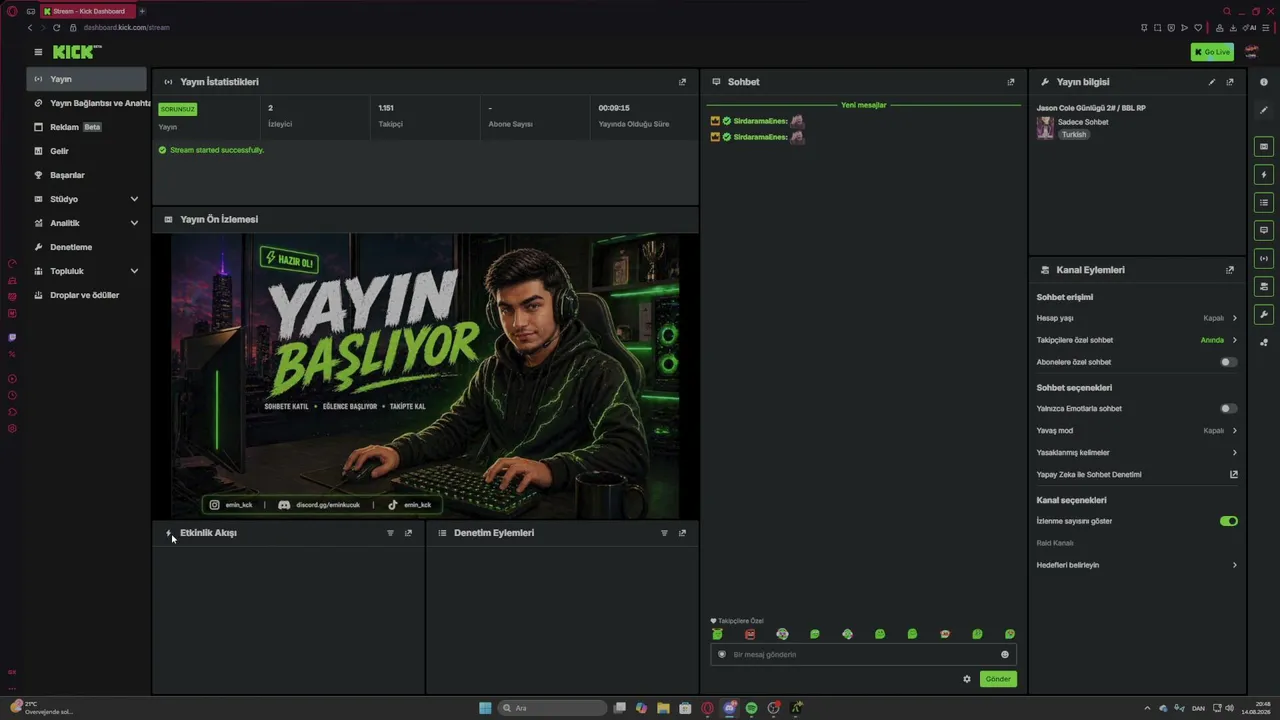This screenshot has width=1280, height=720.
Task: Focus the Bir mesaj gönderin chat field
Action: point(863,655)
